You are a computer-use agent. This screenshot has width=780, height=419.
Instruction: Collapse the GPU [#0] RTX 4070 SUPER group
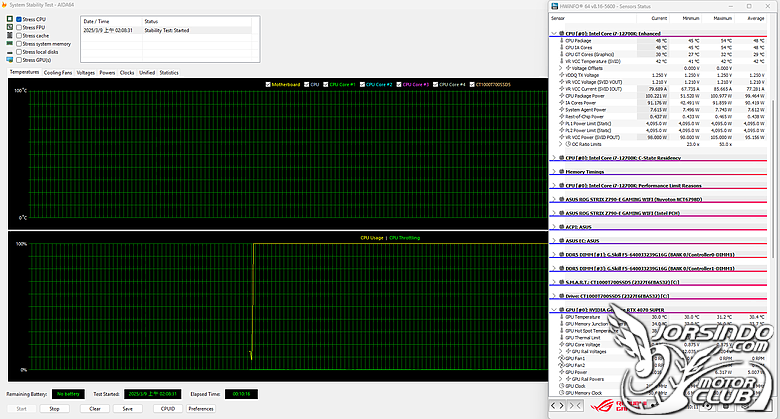pos(554,310)
